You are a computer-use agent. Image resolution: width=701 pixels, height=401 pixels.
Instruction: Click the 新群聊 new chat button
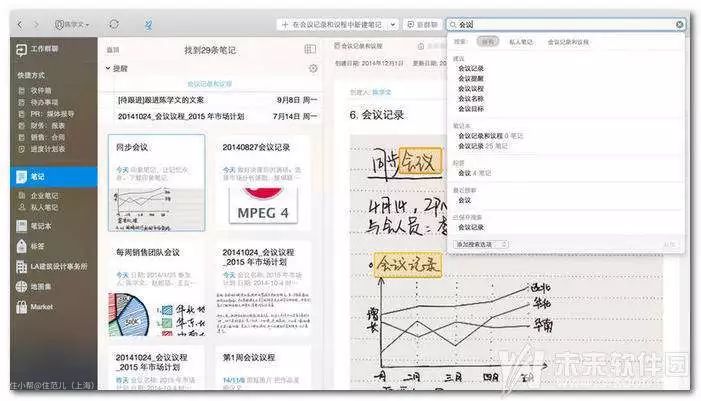tap(422, 23)
